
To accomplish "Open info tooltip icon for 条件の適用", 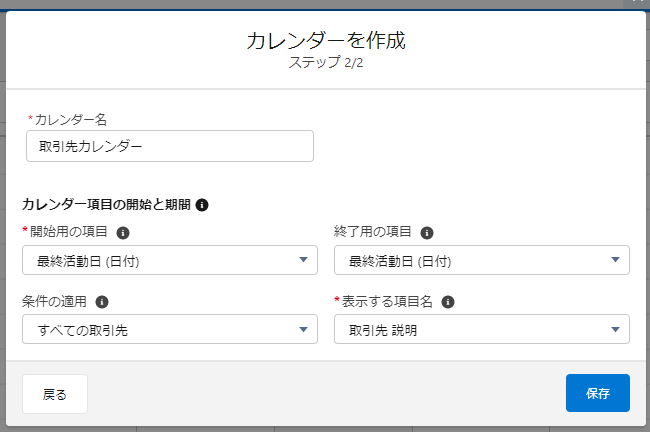I will (x=102, y=302).
